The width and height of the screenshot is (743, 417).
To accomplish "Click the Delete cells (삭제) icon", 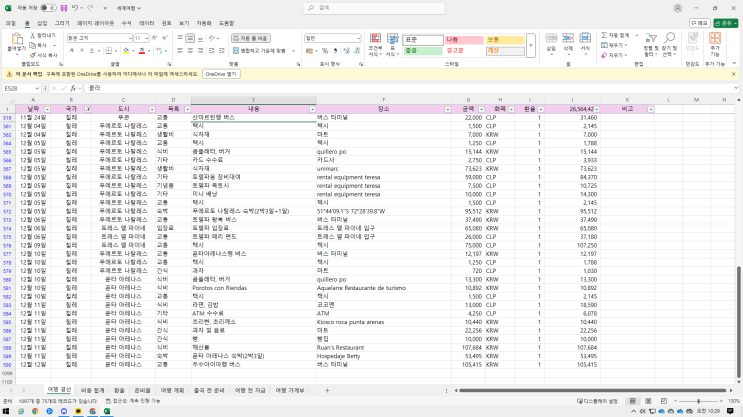I will pos(568,39).
